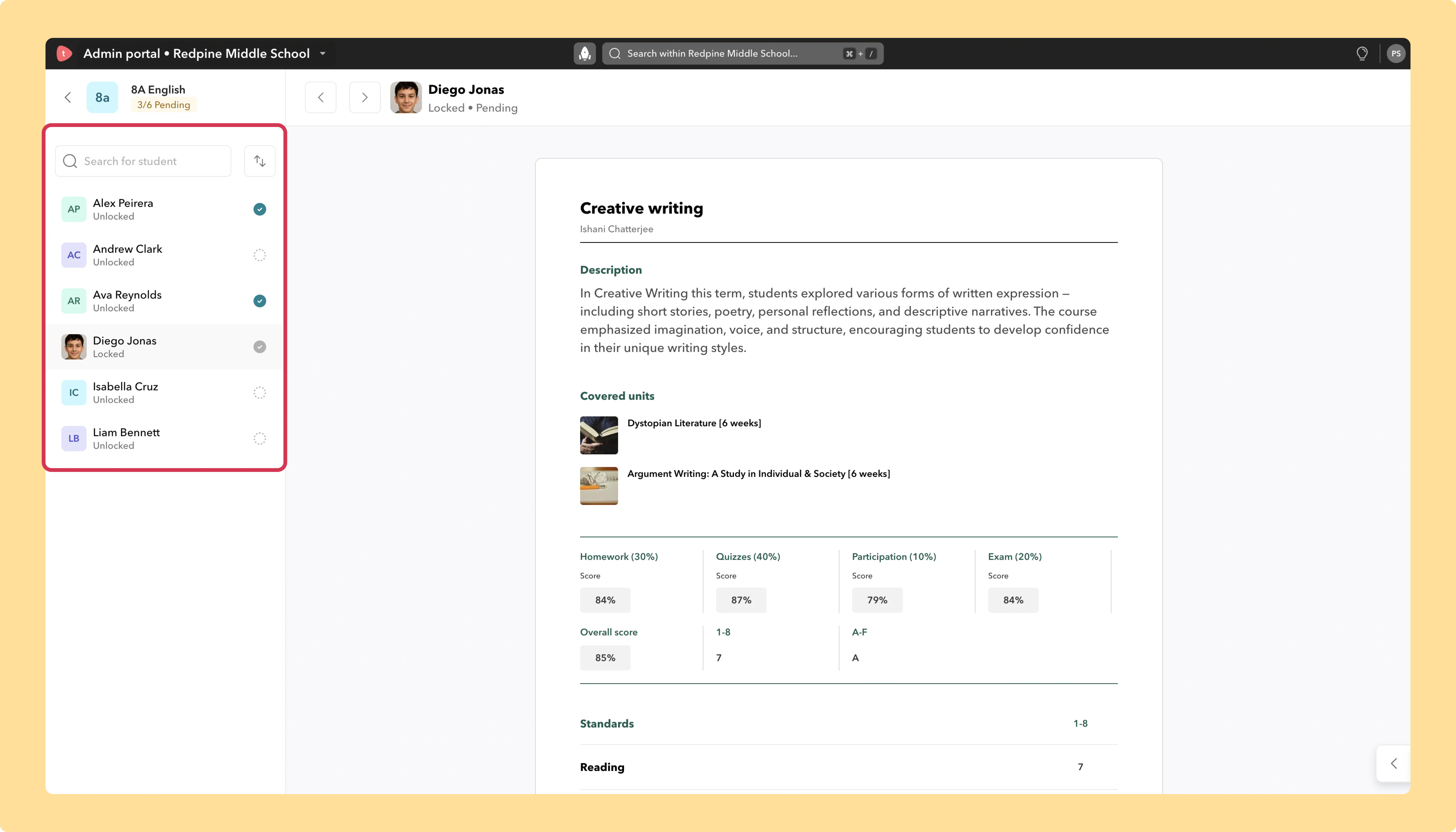Select Isabella Cruz in student list
Screen dimensions: 1456x832
164,393
